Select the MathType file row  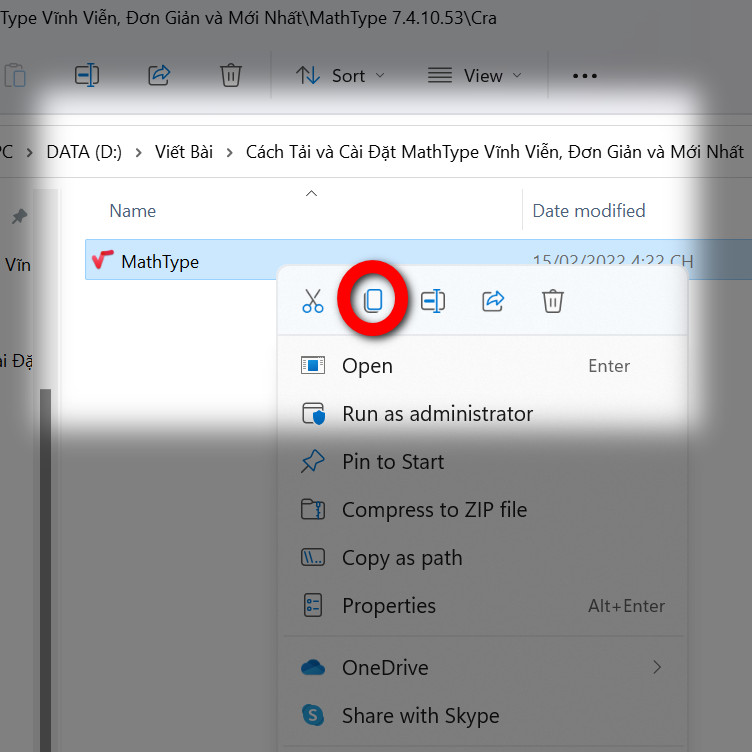[418, 259]
